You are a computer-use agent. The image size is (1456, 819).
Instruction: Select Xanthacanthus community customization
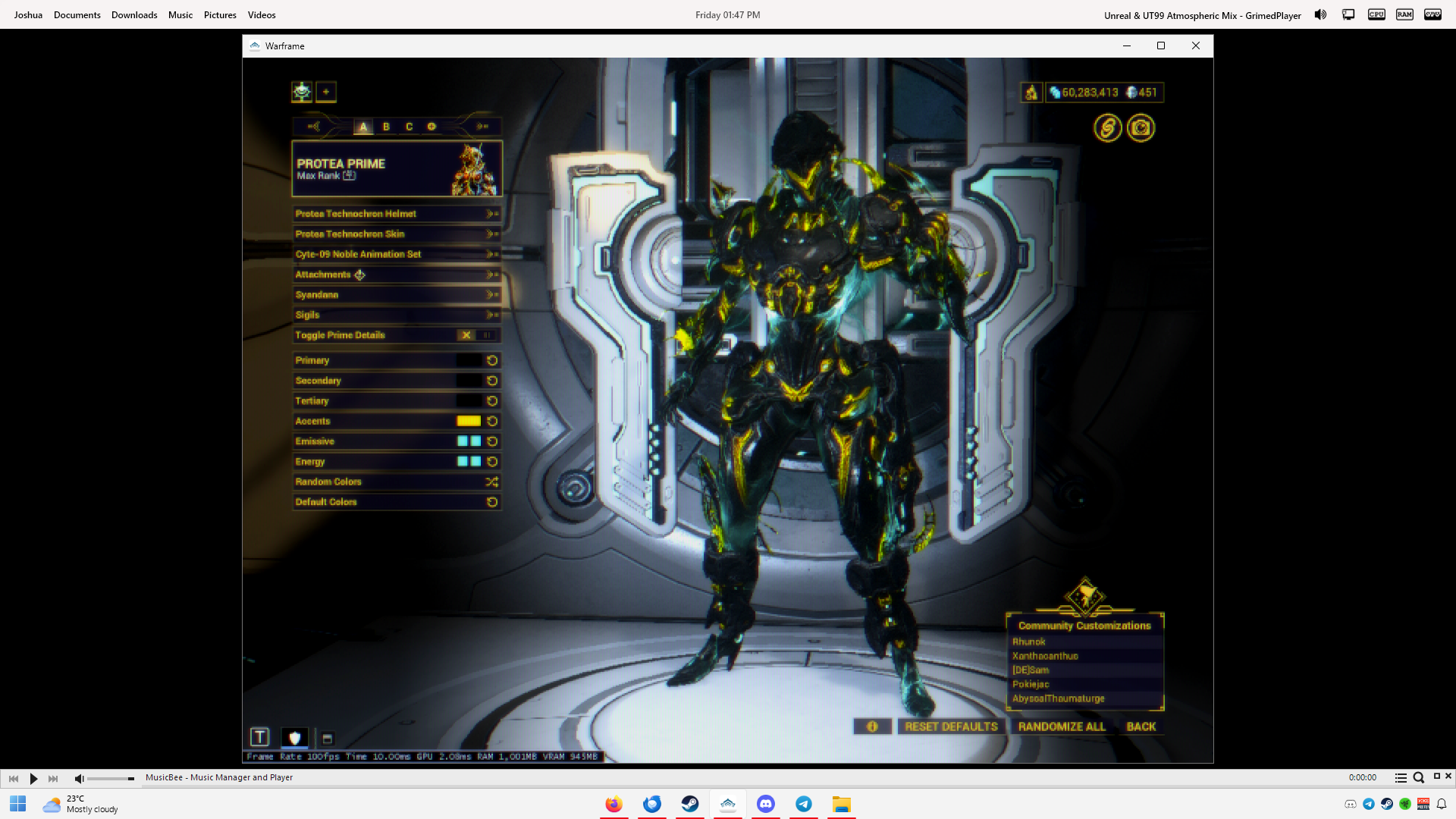[x=1084, y=656]
